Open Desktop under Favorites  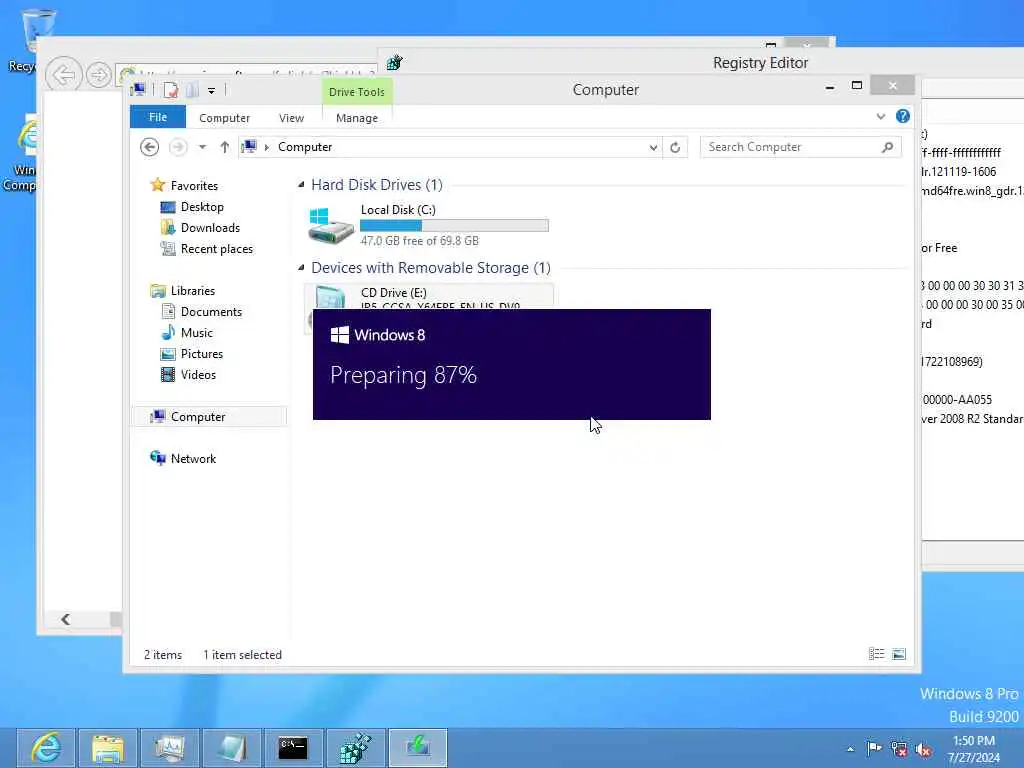(202, 207)
